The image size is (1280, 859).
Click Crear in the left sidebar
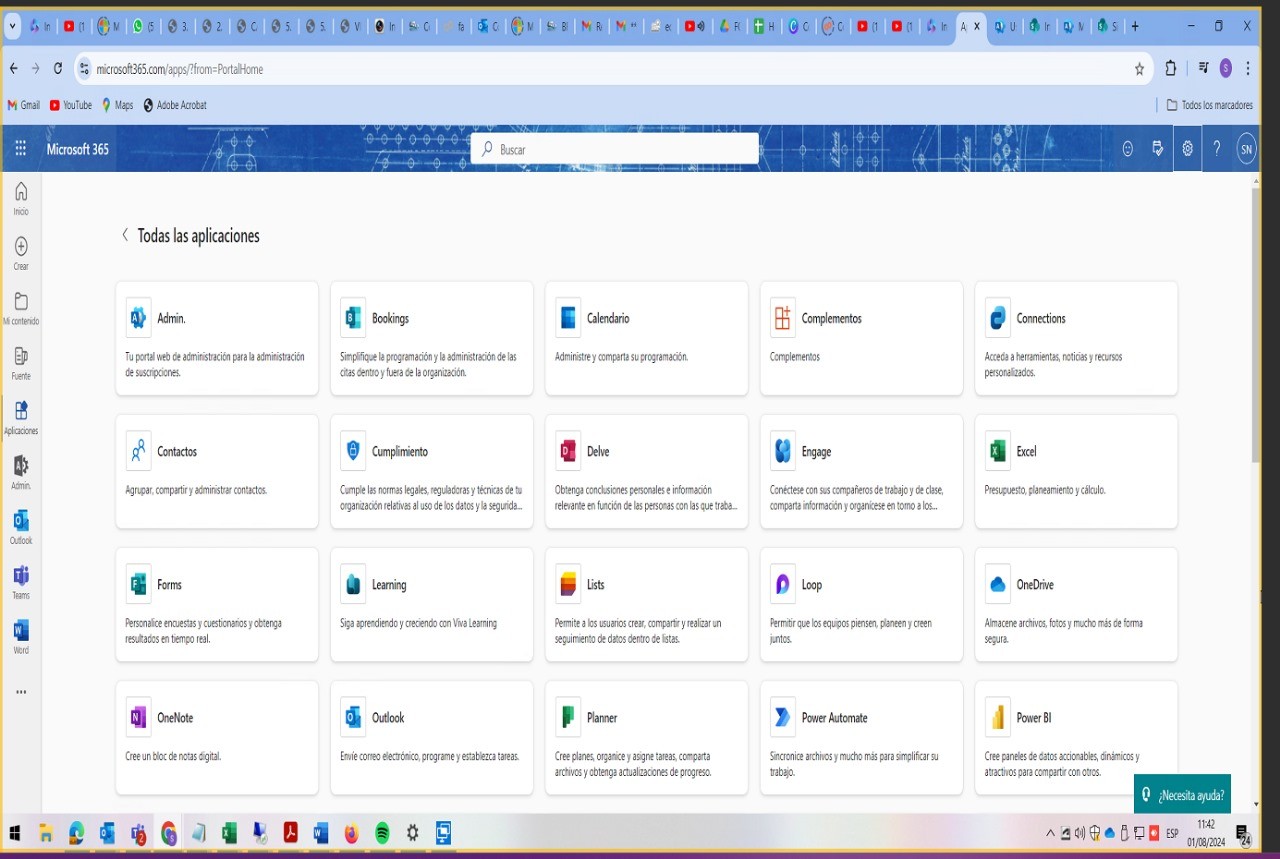[21, 253]
